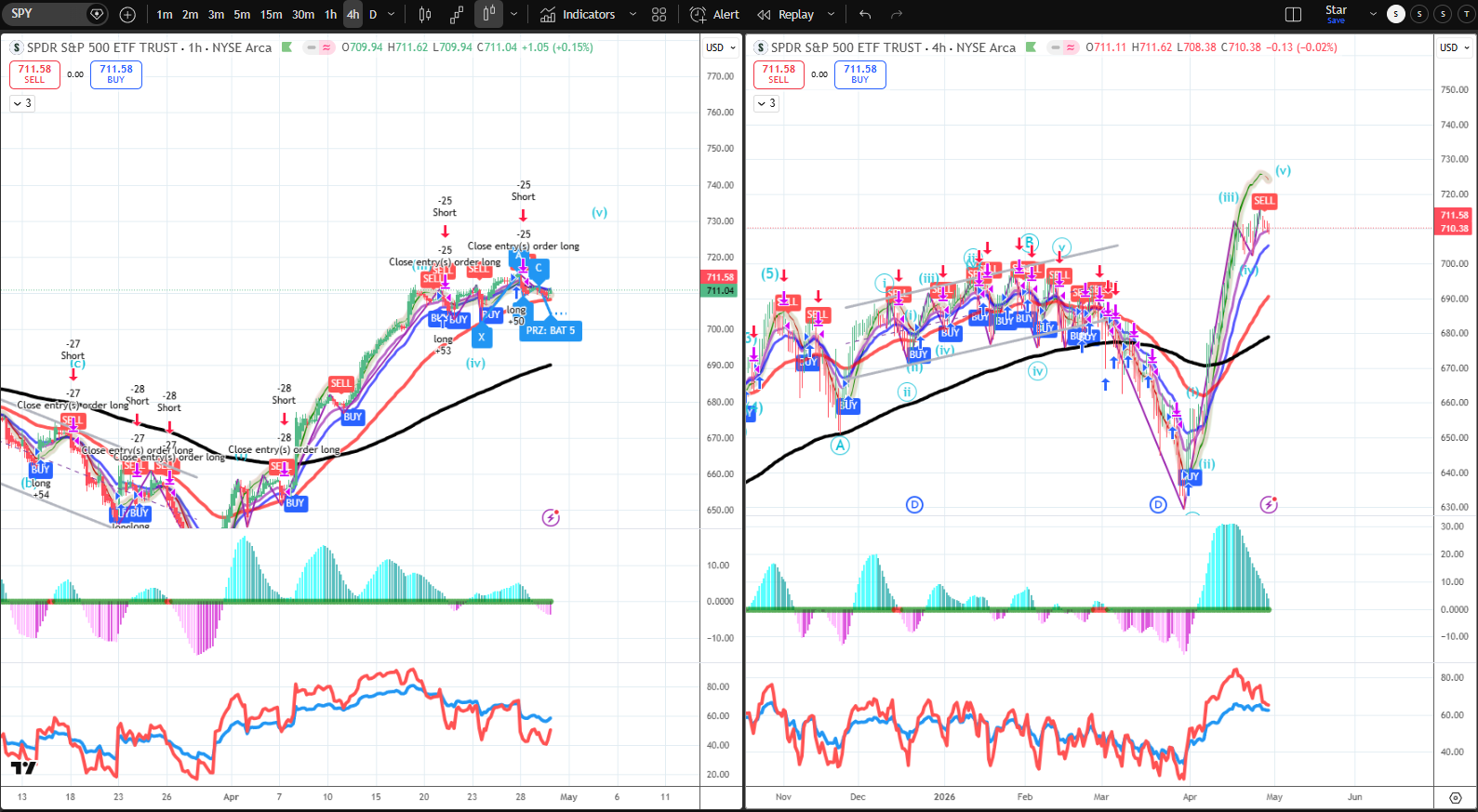Select the first S layout circle
The image size is (1478, 812).
point(1396,14)
